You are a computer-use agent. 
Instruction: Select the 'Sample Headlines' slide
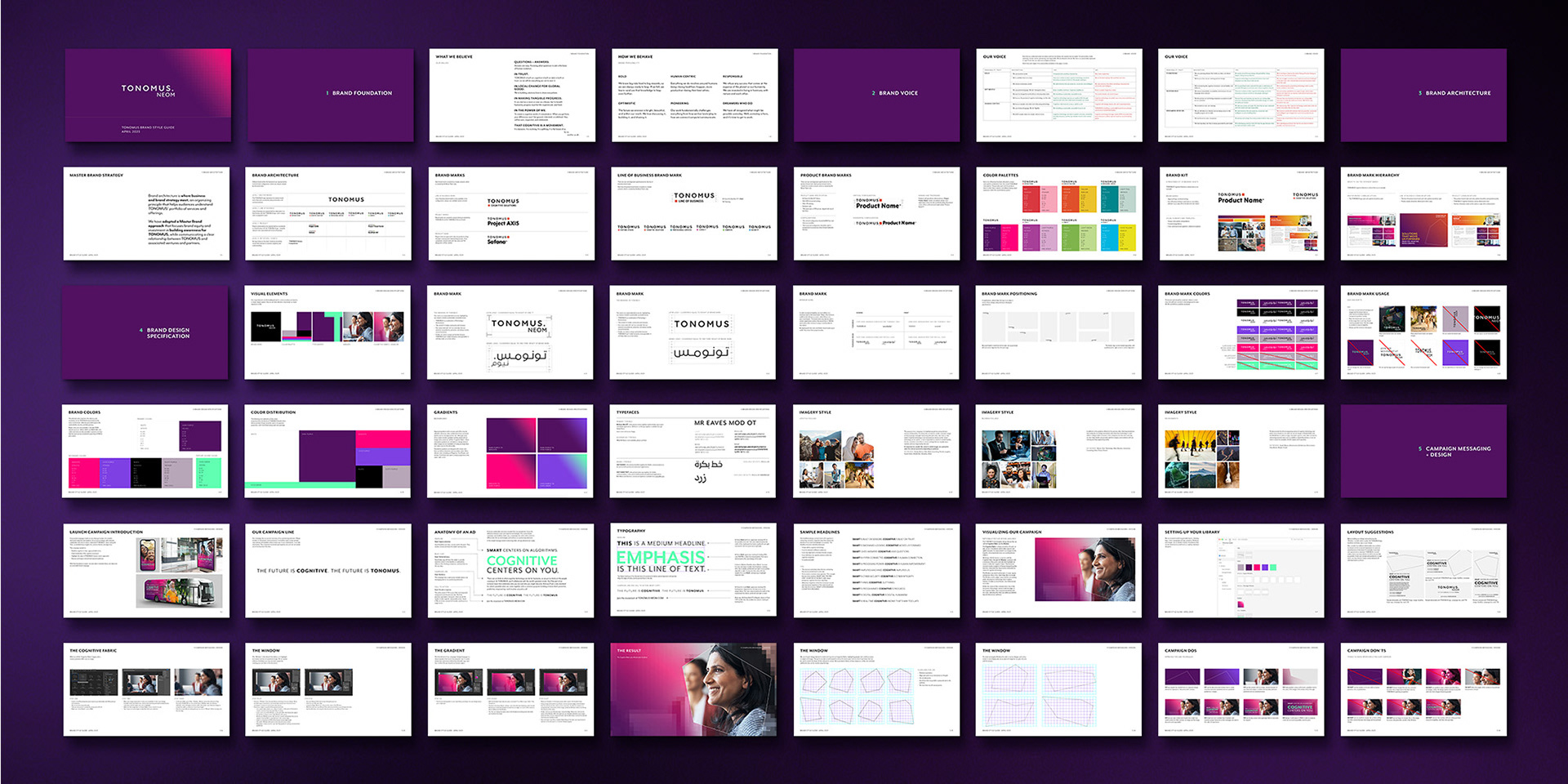876,571
